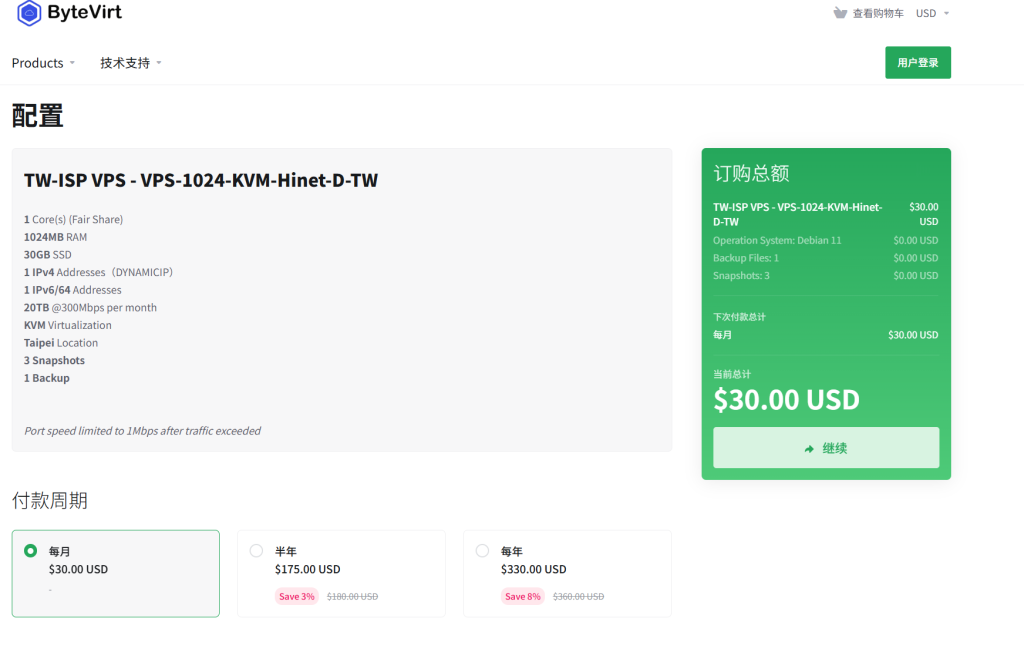Viewport: 1024px width, 652px height.
Task: Open 查看购物车 view cart link
Action: [877, 13]
